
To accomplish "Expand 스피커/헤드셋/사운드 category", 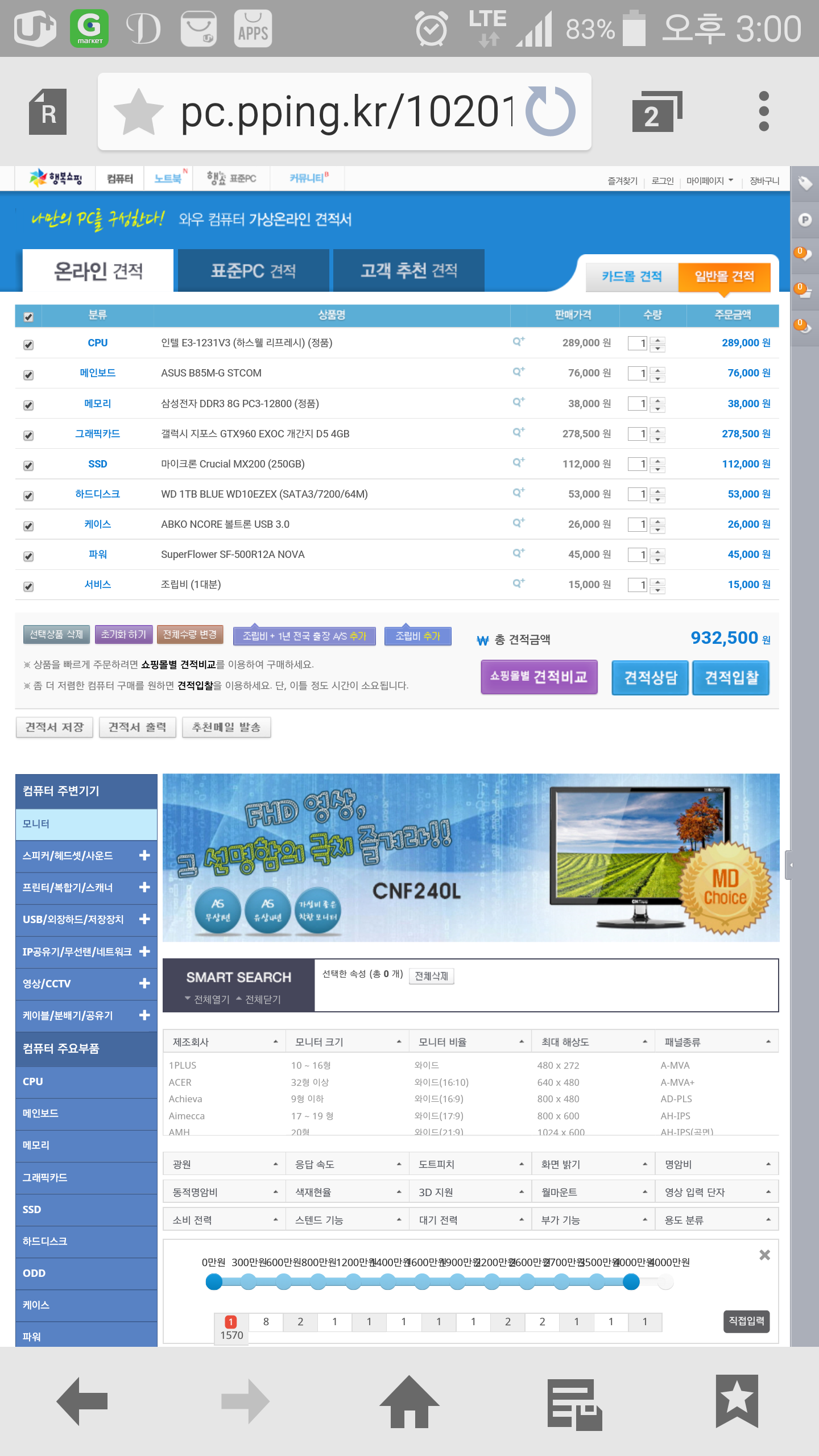I will 144,855.
